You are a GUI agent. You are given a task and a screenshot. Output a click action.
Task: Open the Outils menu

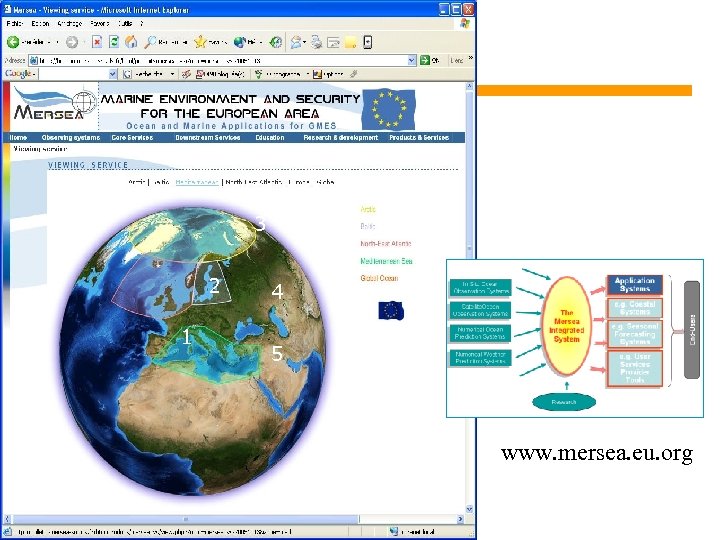124,23
